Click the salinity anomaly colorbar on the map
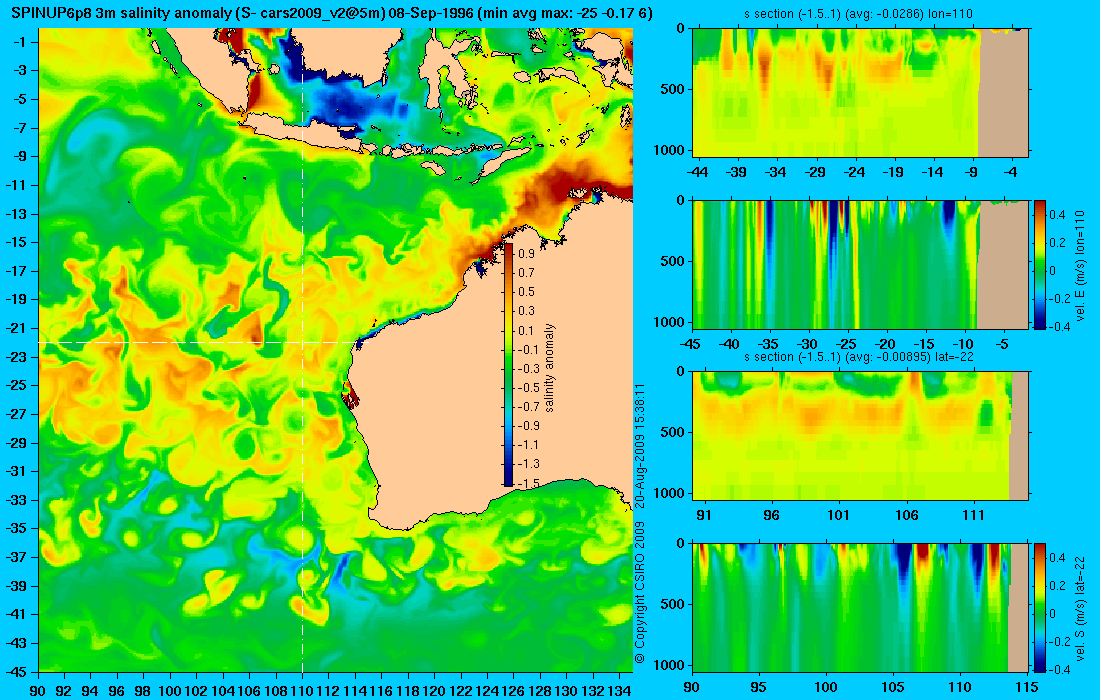The width and height of the screenshot is (1100, 700). 509,365
